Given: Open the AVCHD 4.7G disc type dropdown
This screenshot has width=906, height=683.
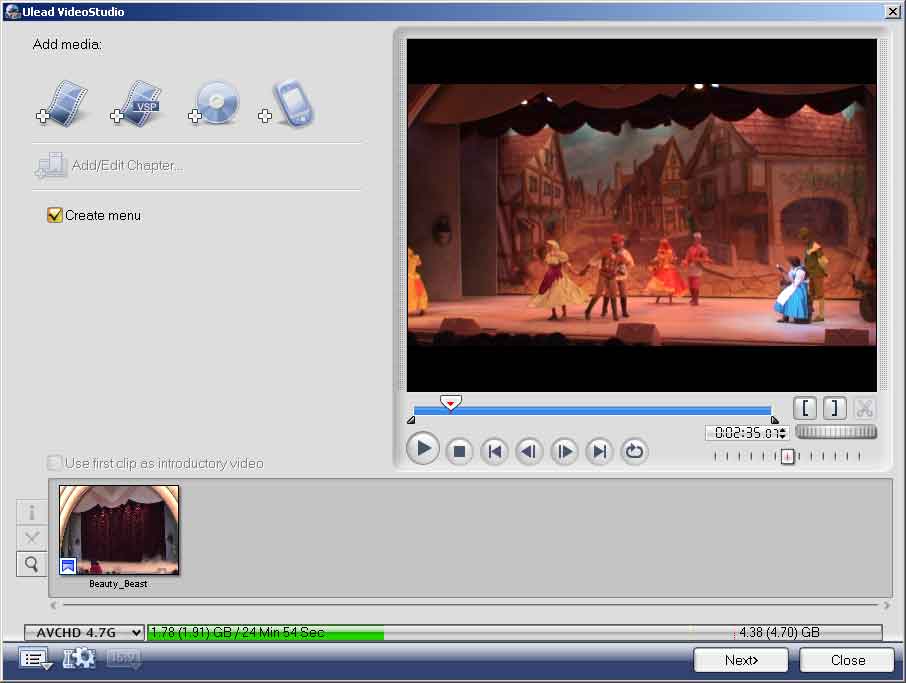Looking at the screenshot, I should [x=84, y=633].
